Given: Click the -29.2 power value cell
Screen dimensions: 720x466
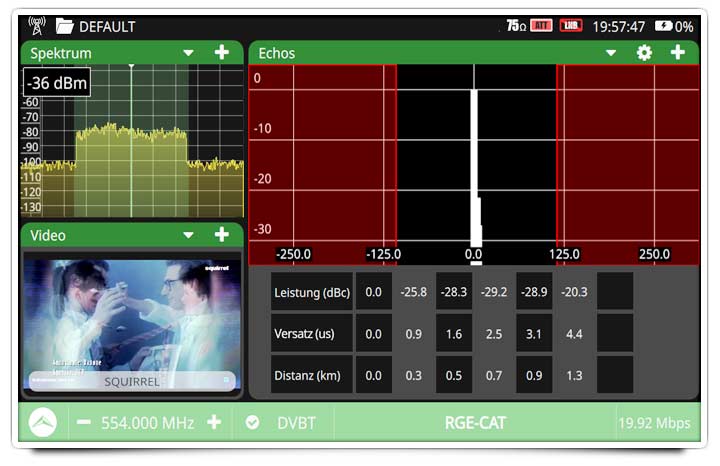Looking at the screenshot, I should (494, 292).
